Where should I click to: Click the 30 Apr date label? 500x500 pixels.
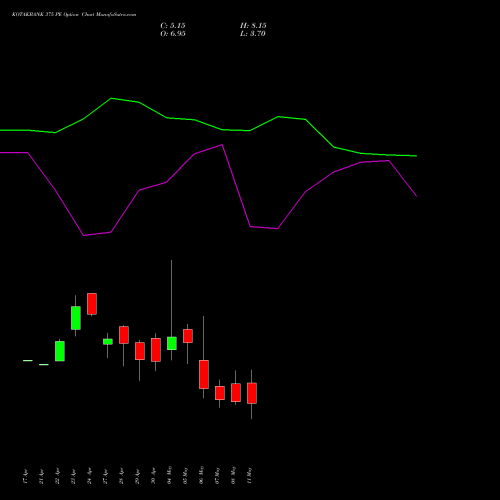coord(154,476)
